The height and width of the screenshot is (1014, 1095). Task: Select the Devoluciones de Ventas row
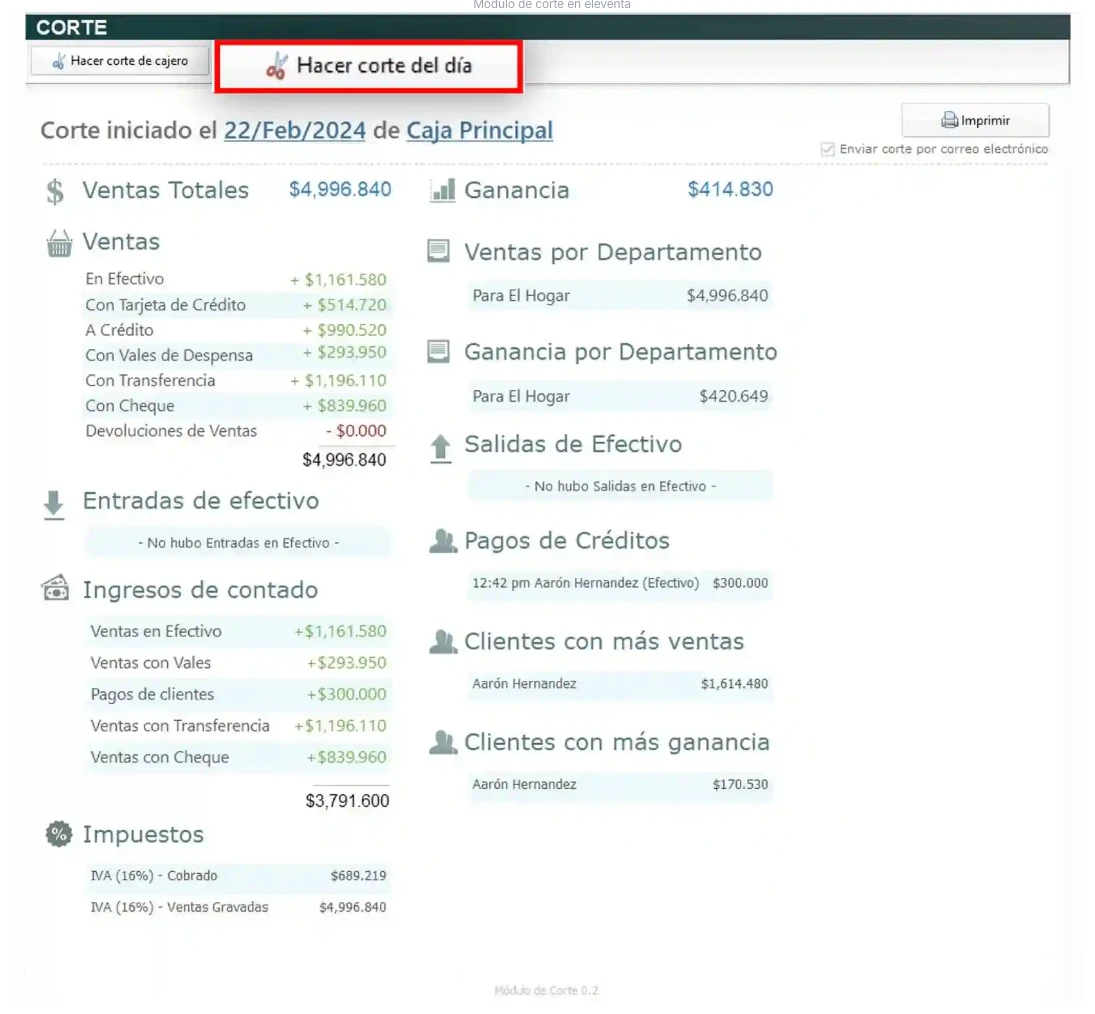tap(236, 431)
